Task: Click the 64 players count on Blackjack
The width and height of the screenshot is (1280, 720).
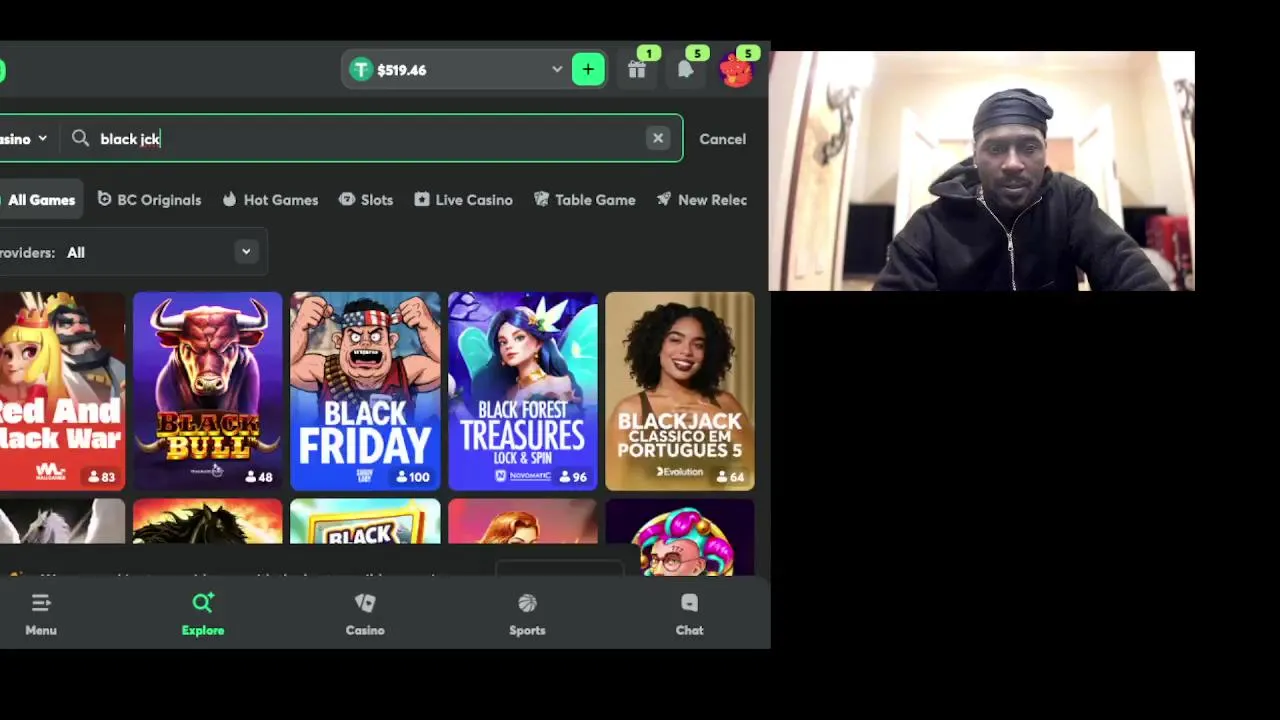Action: click(x=729, y=477)
